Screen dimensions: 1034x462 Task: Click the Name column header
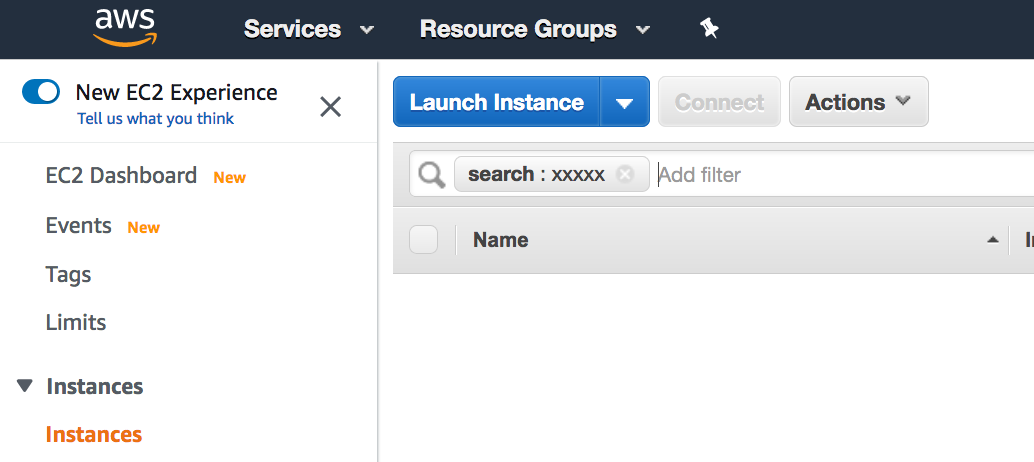(x=501, y=240)
